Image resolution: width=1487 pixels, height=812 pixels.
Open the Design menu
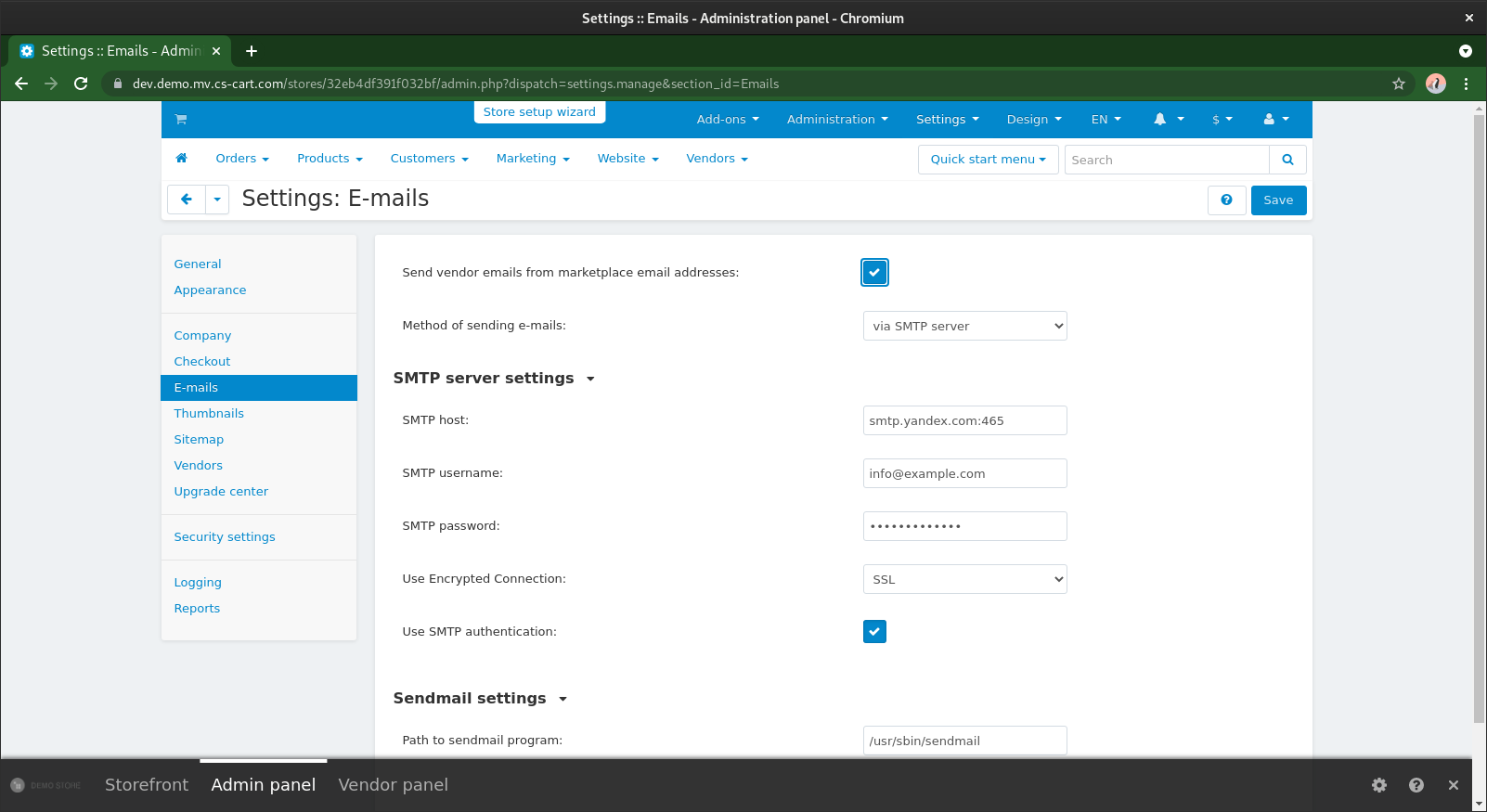[1034, 119]
